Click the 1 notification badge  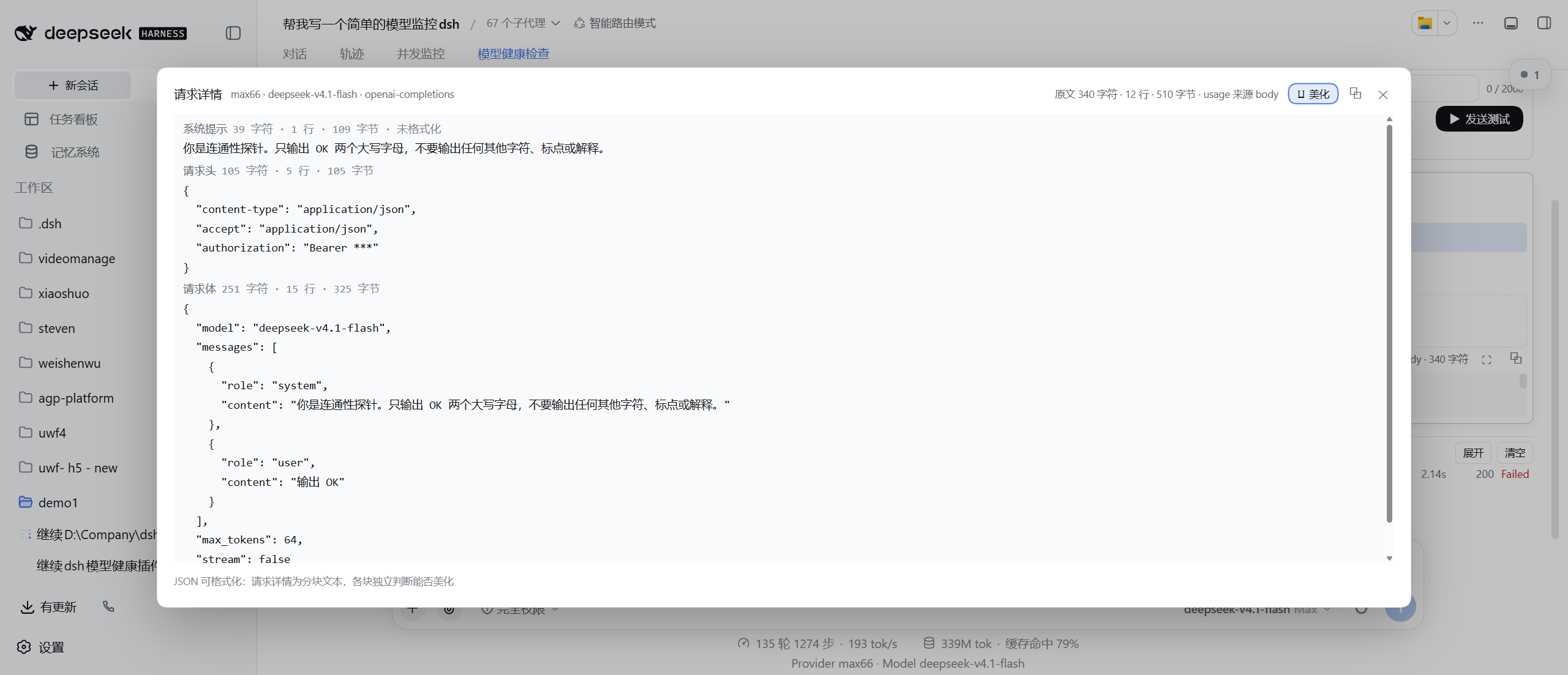[1529, 75]
